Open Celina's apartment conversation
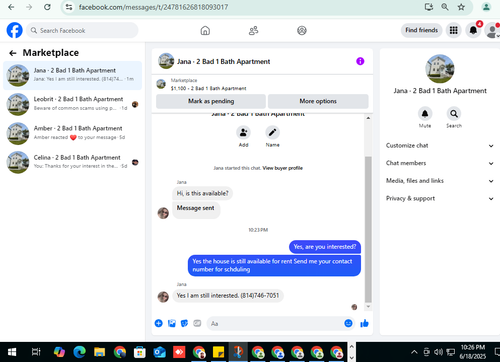The height and width of the screenshot is (362, 500). point(73,162)
